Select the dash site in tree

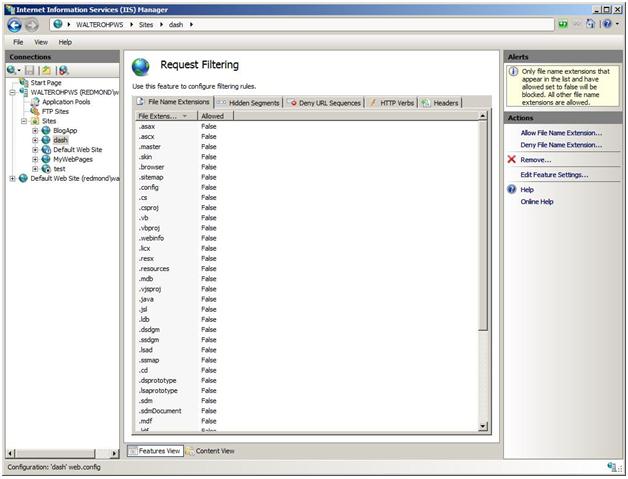tap(60, 140)
